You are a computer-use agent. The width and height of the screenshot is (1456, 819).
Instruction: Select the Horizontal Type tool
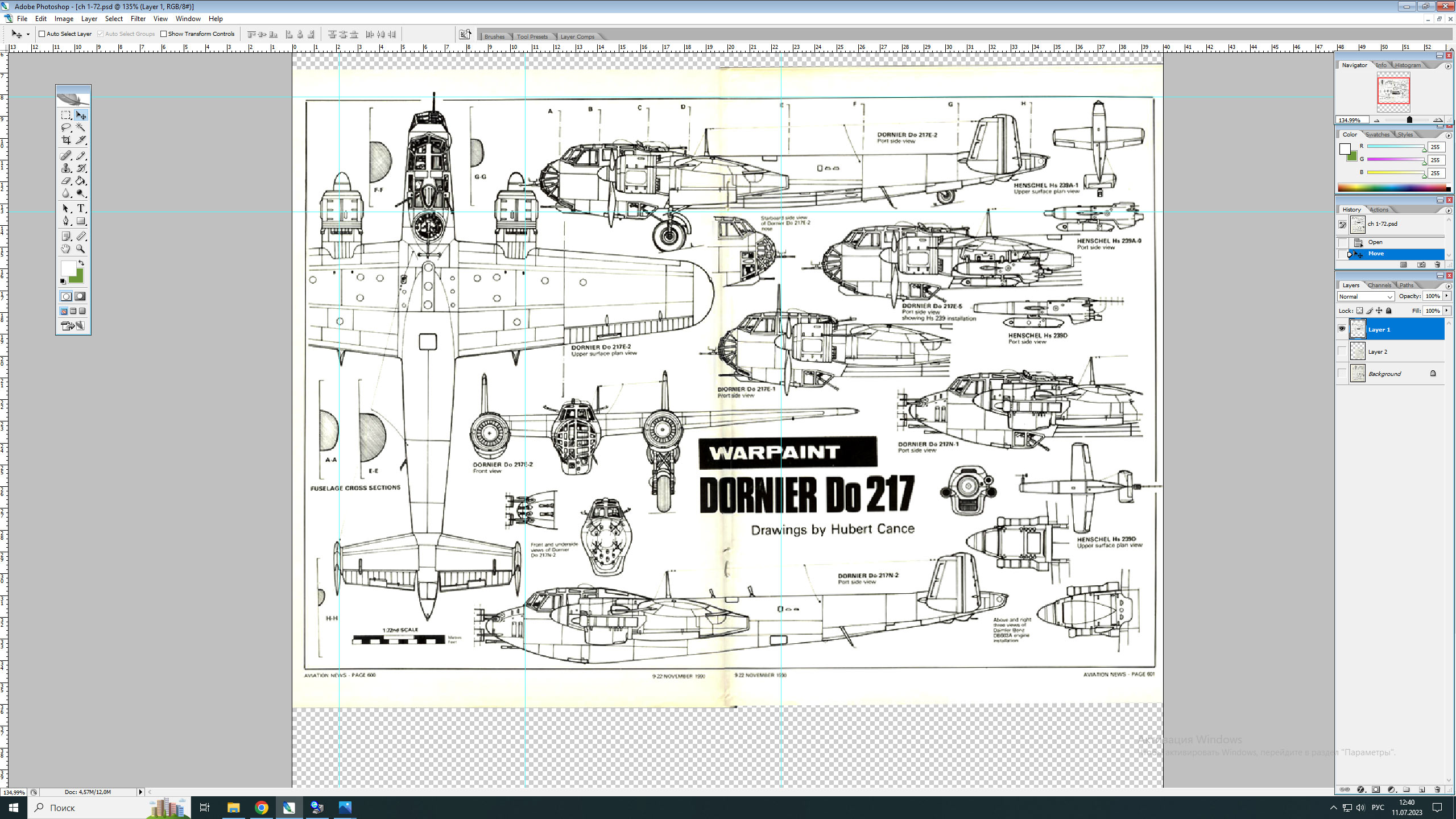pyautogui.click(x=81, y=208)
